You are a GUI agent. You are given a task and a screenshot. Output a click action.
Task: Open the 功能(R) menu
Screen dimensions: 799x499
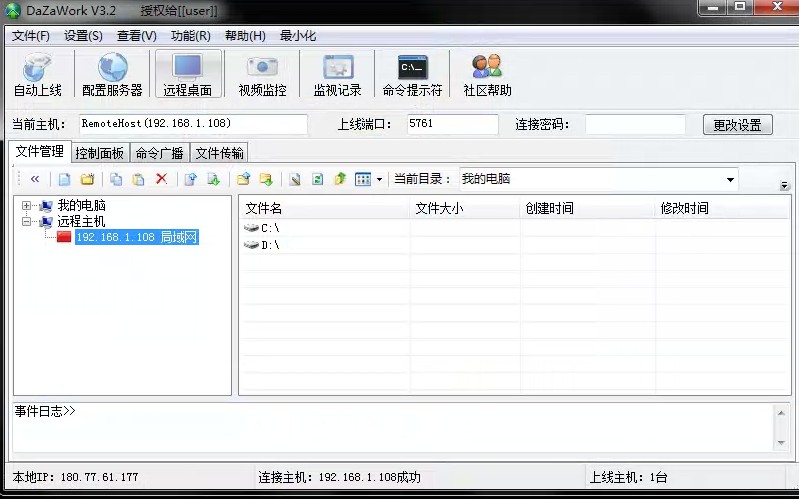[x=191, y=36]
